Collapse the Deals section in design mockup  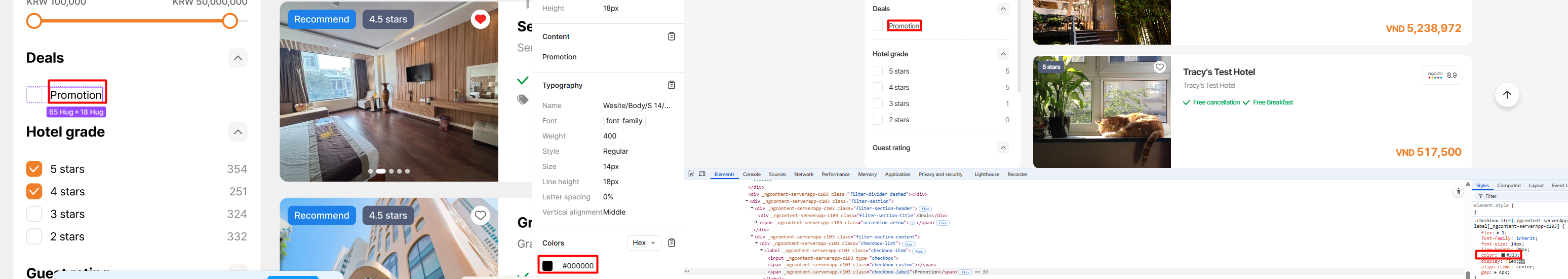click(x=238, y=58)
